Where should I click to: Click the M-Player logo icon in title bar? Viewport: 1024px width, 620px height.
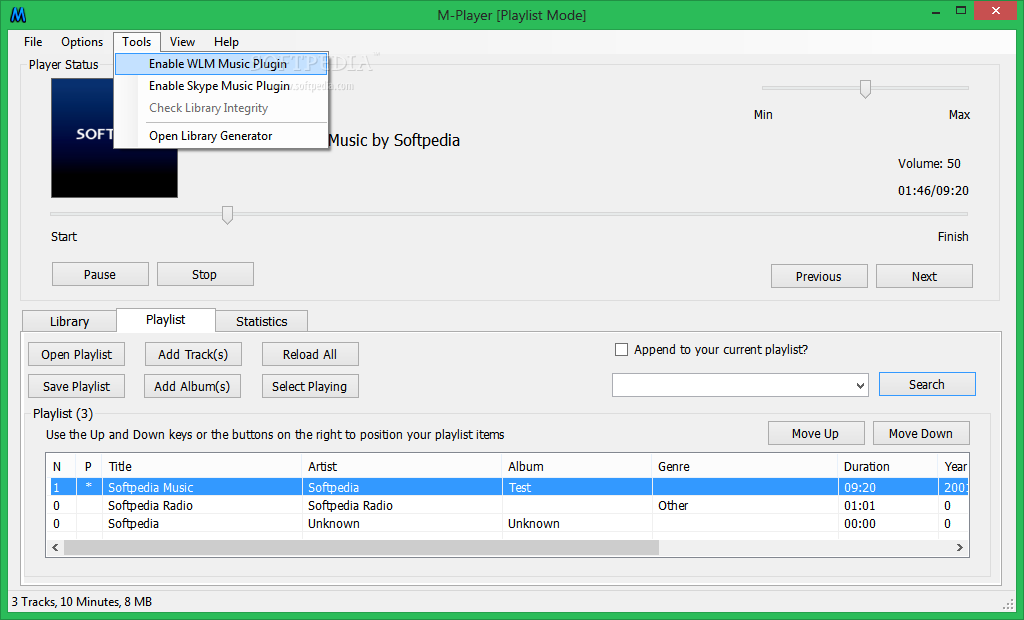click(18, 14)
